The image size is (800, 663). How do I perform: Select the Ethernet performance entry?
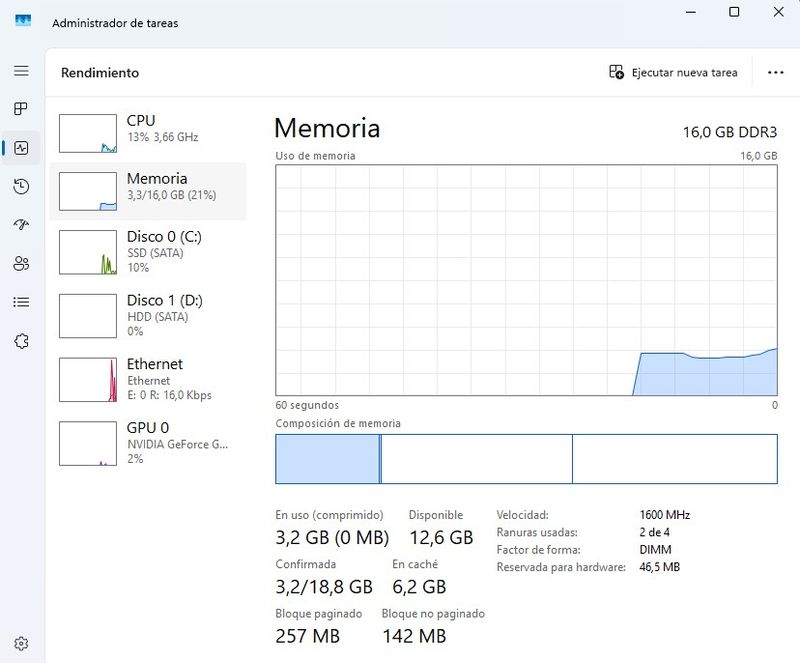148,379
